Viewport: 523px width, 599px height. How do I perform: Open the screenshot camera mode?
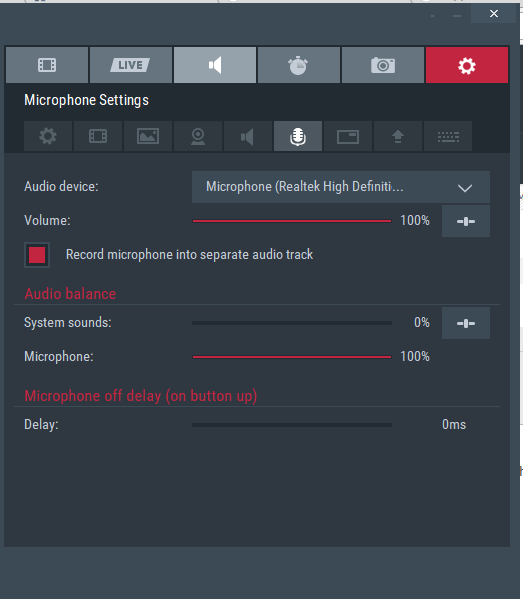coord(383,65)
